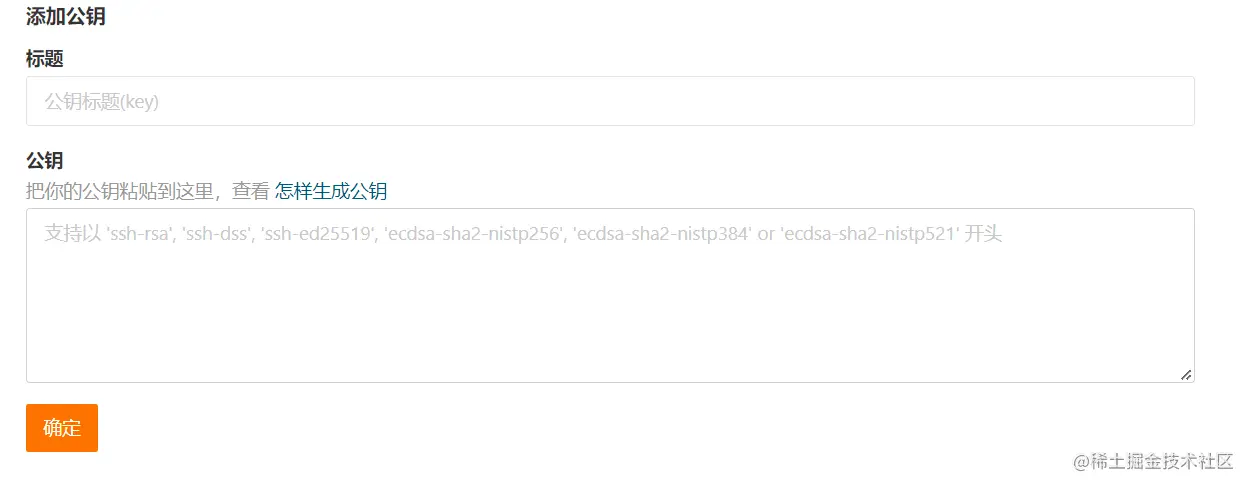Click 'ssh-ed25519' in the placeholder text
The height and width of the screenshot is (488, 1250).
click(x=318, y=234)
